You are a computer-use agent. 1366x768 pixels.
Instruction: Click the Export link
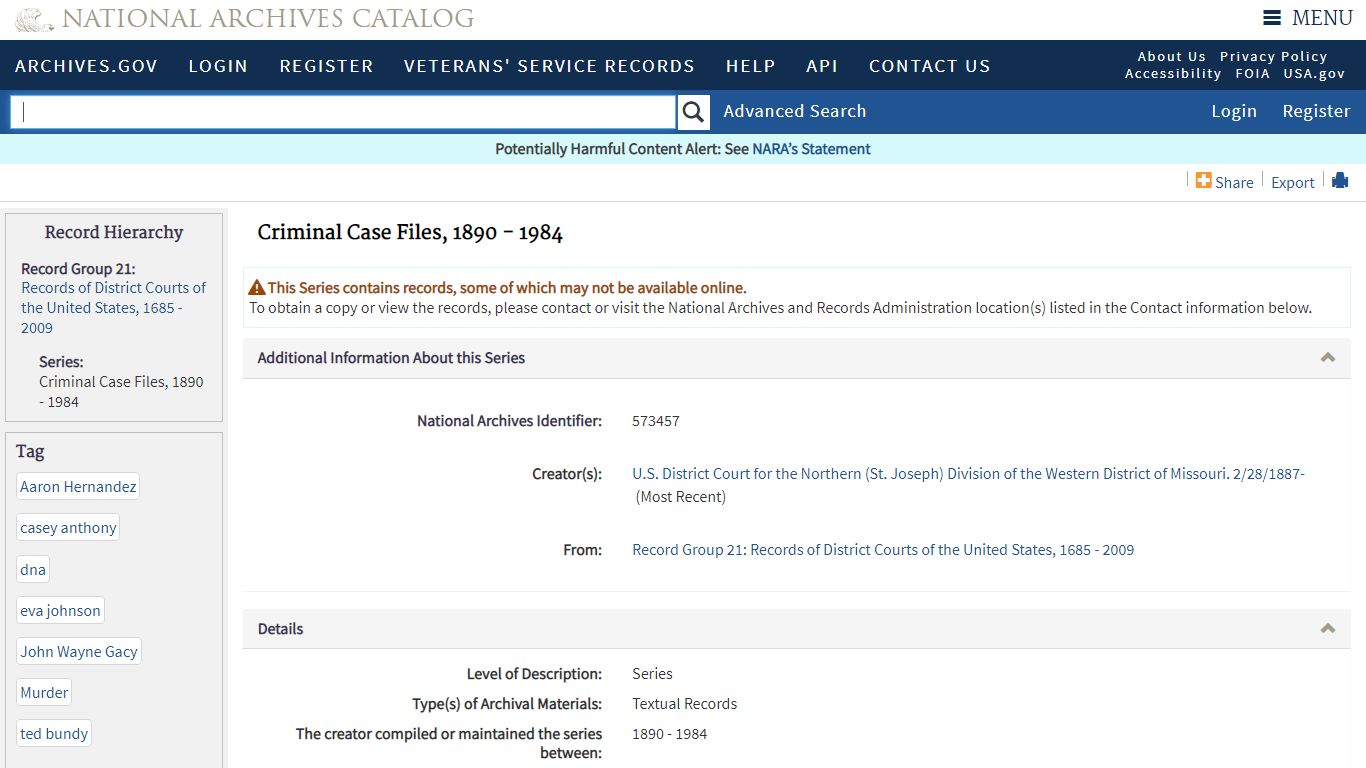tap(1293, 182)
